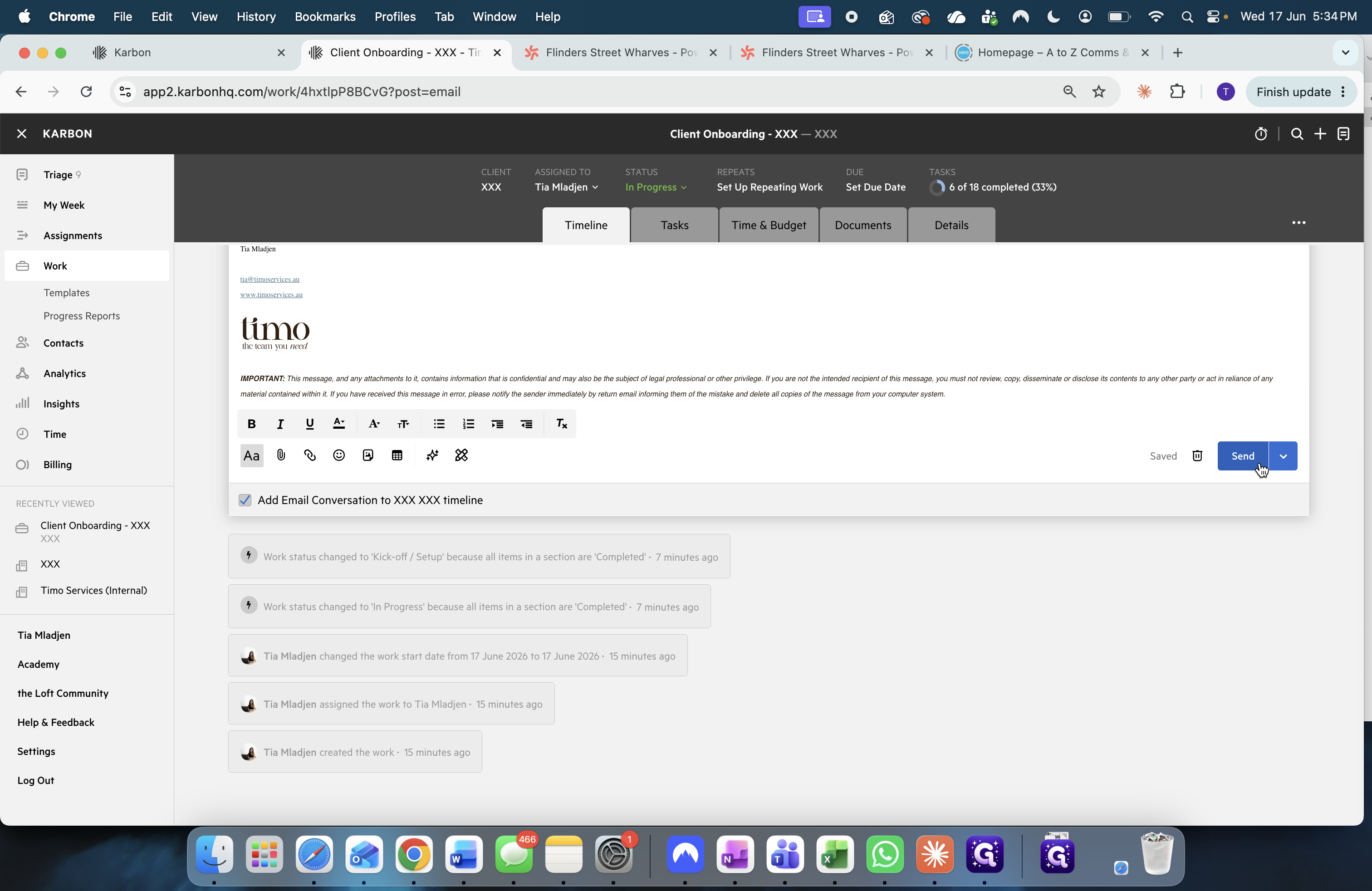The height and width of the screenshot is (891, 1372).
Task: Click Set Due Date
Action: tap(875, 187)
